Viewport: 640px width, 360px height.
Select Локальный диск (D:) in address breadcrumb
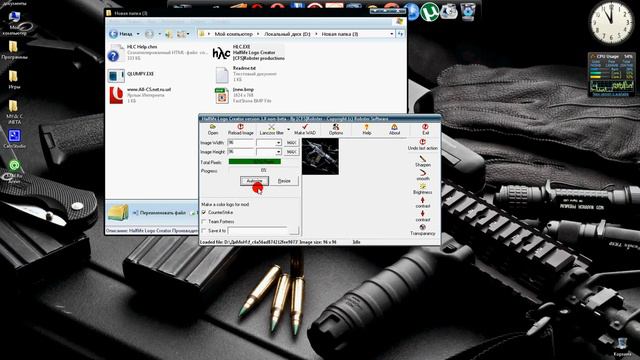pyautogui.click(x=287, y=34)
